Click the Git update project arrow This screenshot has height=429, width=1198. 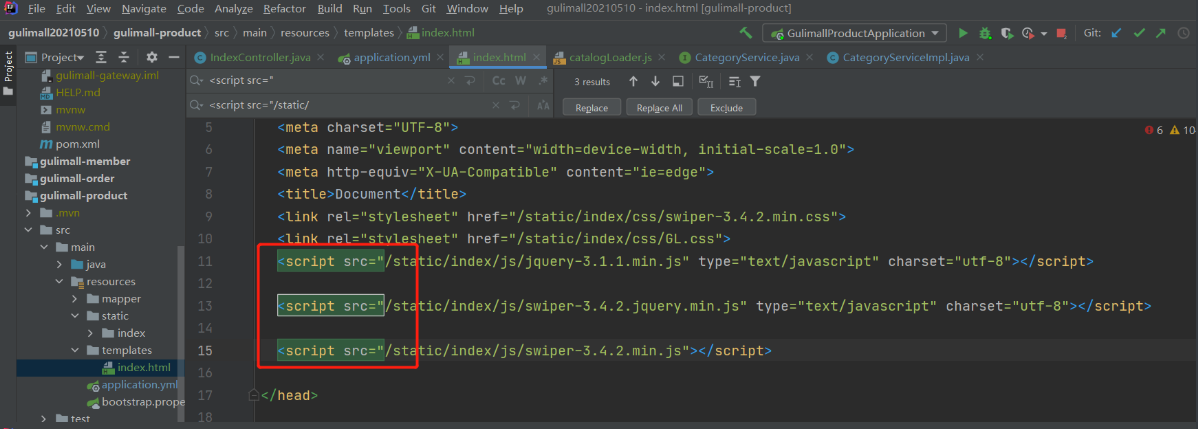point(1117,33)
